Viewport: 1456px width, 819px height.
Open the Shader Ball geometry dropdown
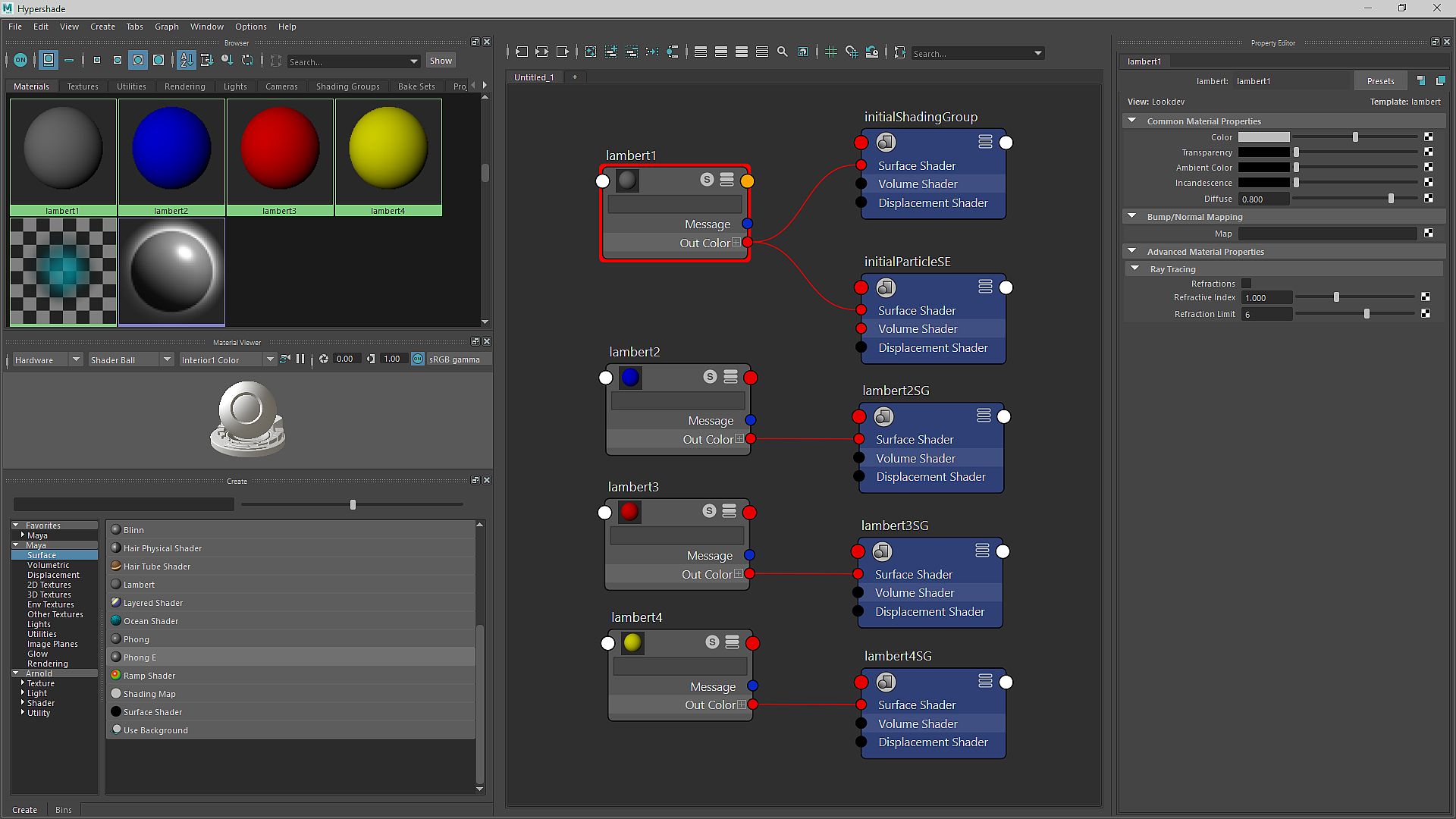tap(130, 359)
